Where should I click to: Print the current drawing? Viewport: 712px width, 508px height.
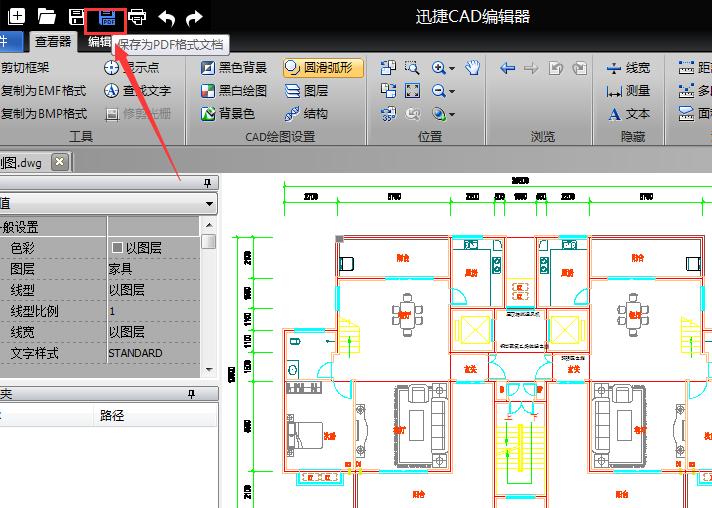[x=137, y=17]
